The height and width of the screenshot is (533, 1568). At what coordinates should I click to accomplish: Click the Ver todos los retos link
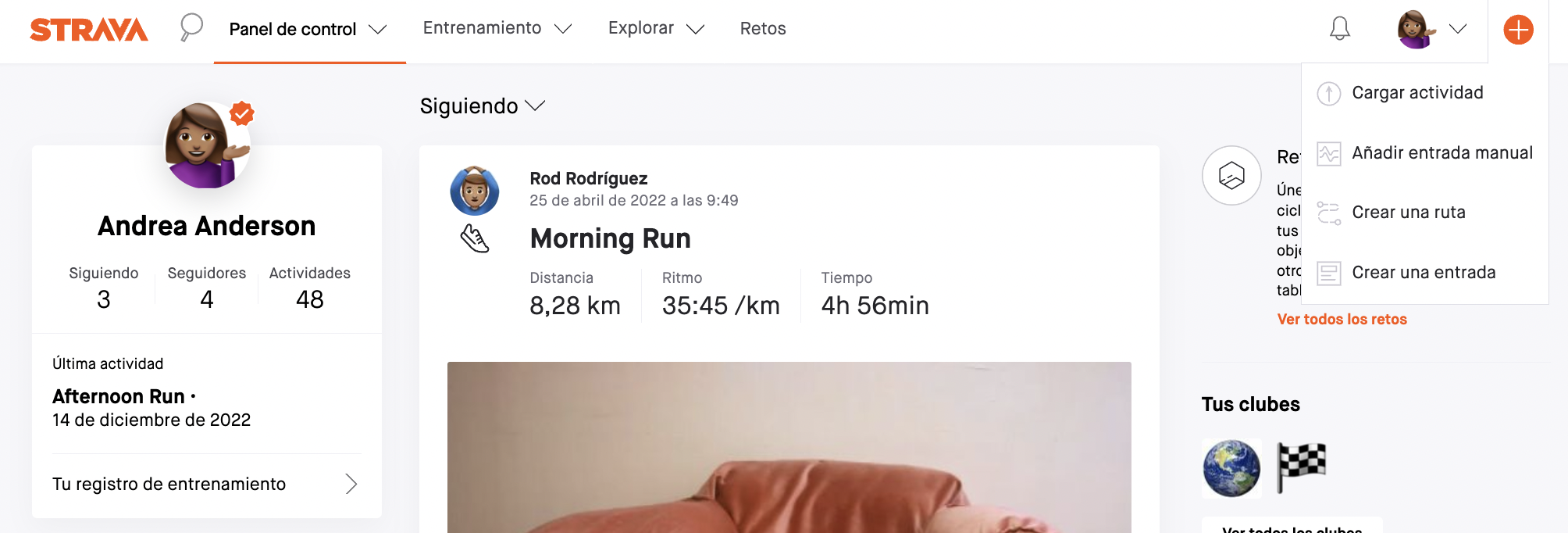tap(1342, 320)
